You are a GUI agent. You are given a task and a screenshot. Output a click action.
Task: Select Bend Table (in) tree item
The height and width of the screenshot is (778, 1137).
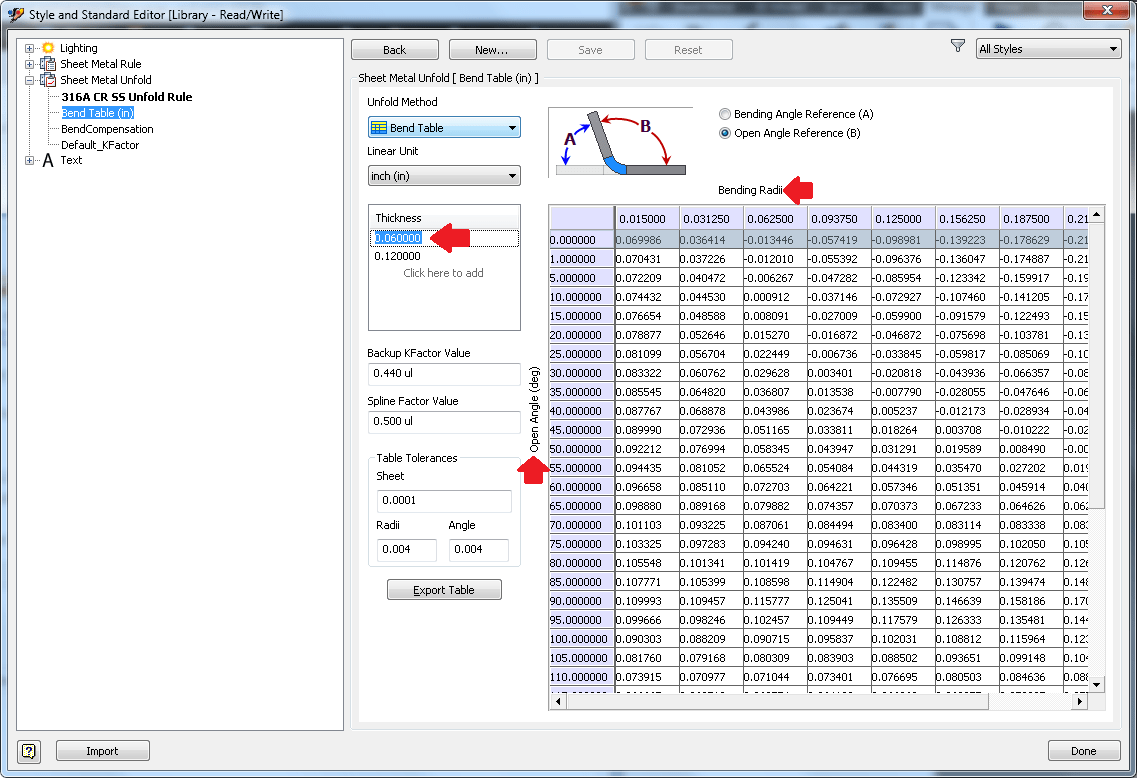tap(98, 113)
